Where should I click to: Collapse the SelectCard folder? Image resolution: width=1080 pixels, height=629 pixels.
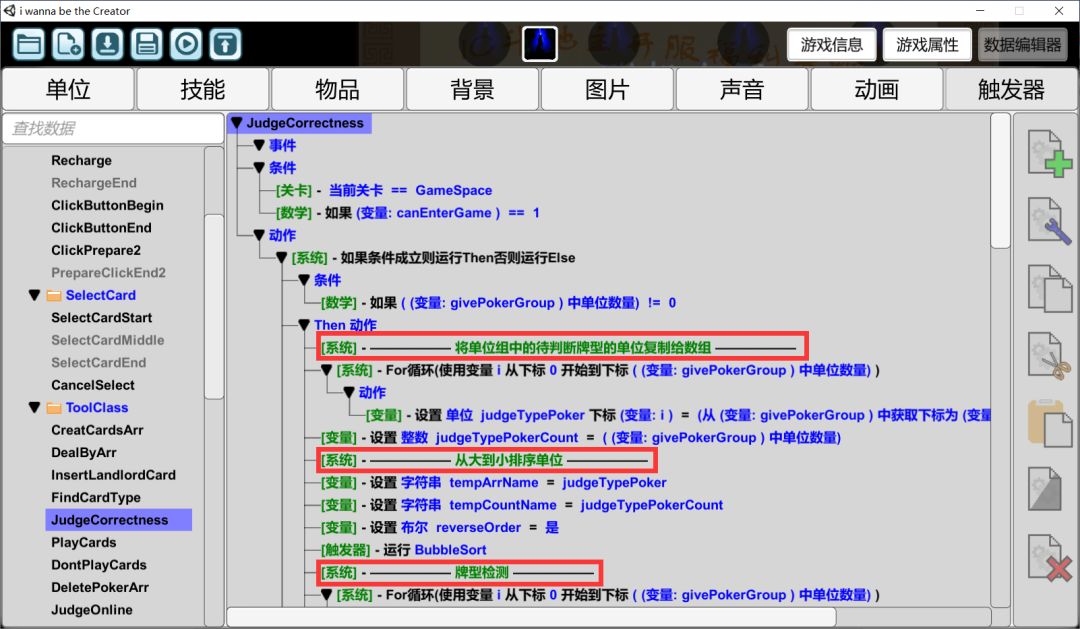(x=35, y=295)
